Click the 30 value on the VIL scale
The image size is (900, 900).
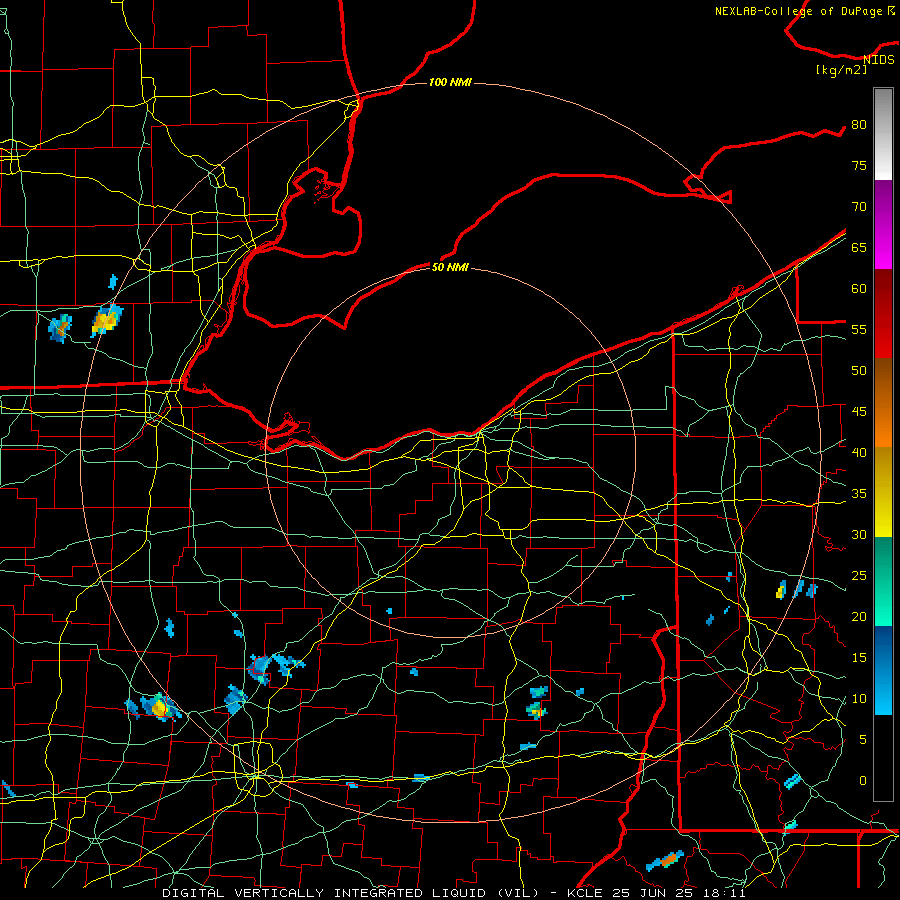pos(859,534)
